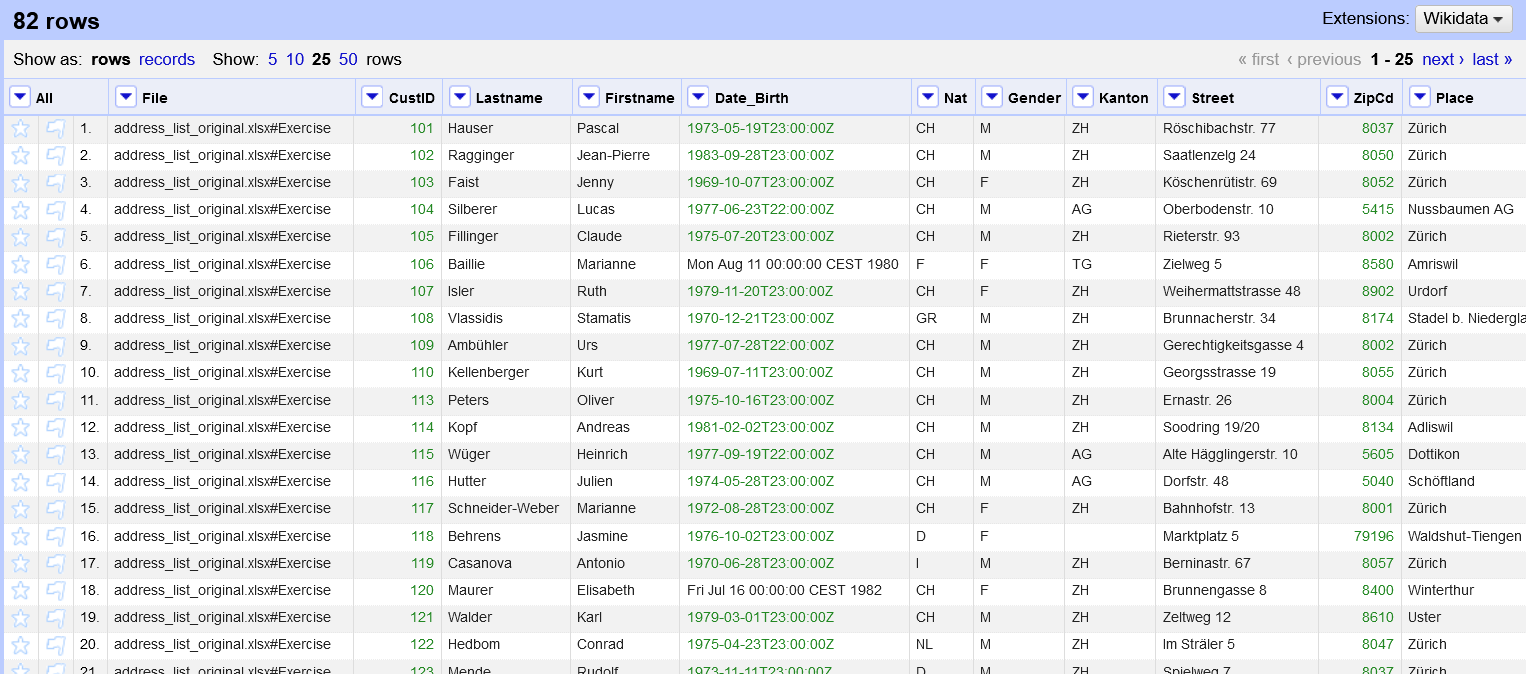Star the row for Conrad Hedbom
Viewport: 1526px width, 674px height.
pyautogui.click(x=19, y=644)
